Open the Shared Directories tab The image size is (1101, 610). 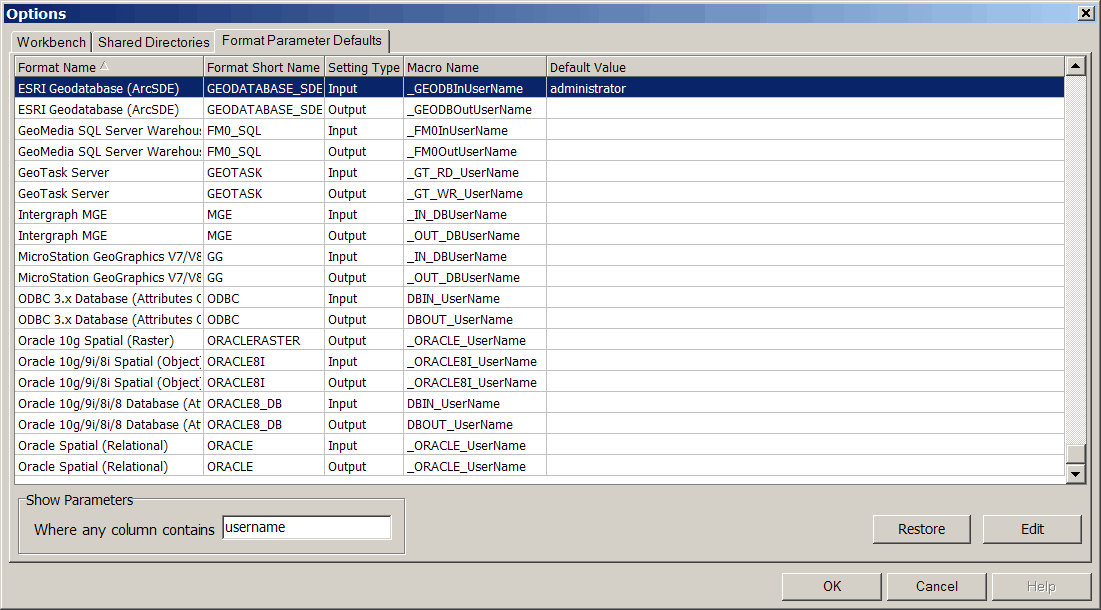pos(153,42)
